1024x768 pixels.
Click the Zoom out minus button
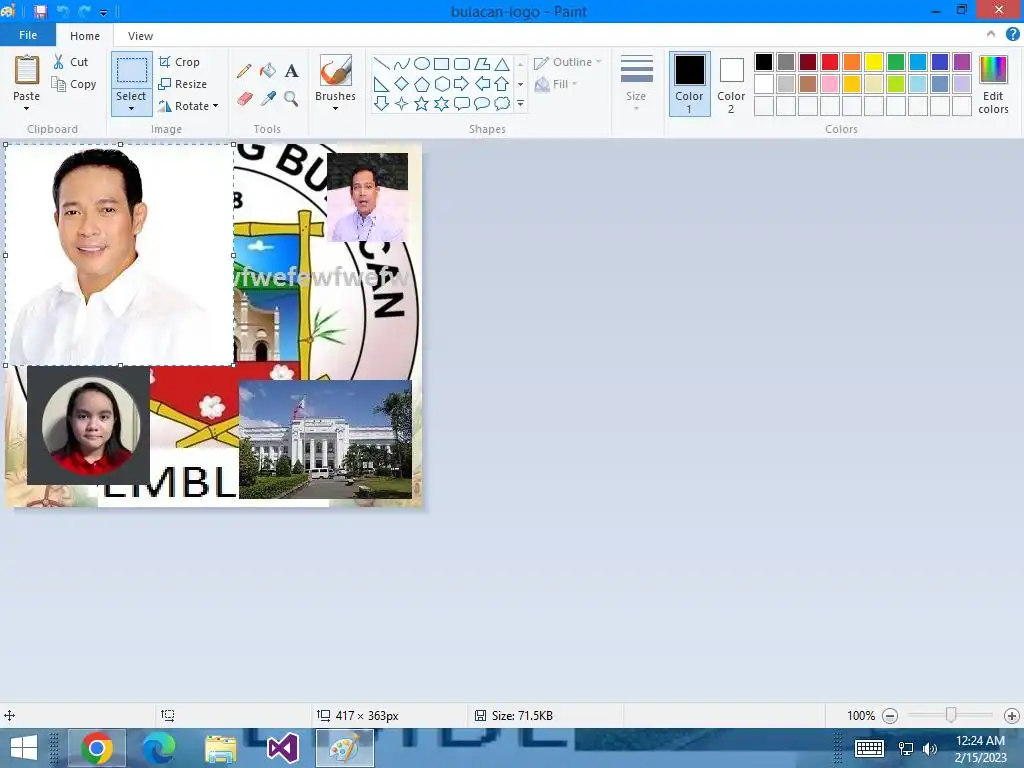(x=889, y=716)
